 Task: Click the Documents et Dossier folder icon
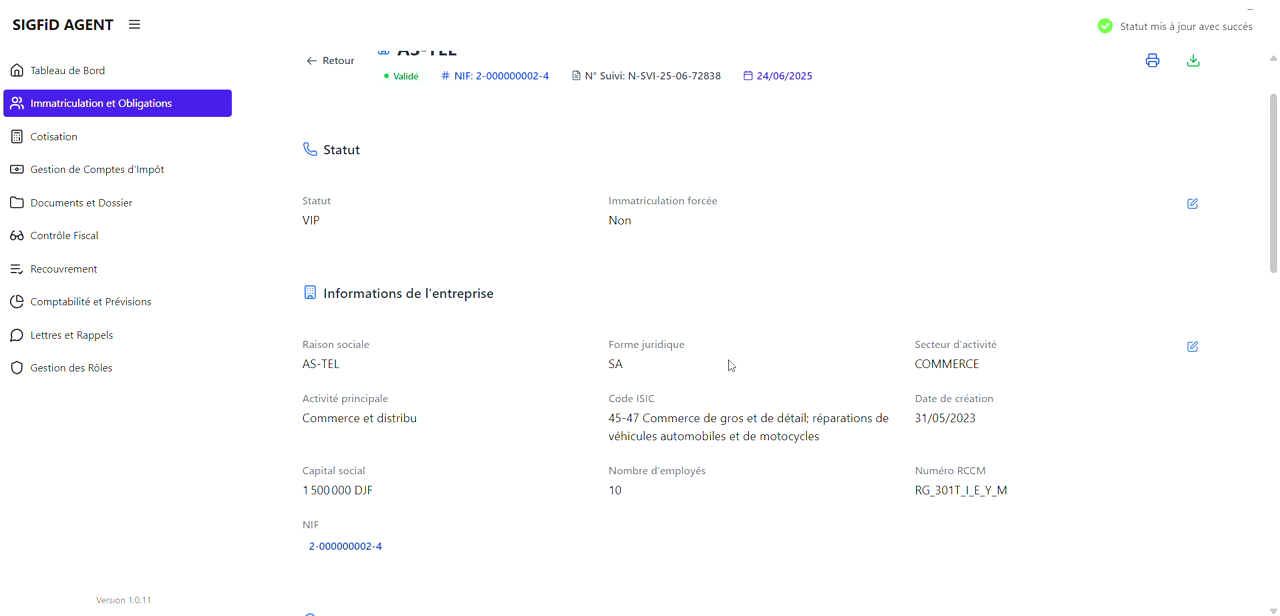click(17, 203)
